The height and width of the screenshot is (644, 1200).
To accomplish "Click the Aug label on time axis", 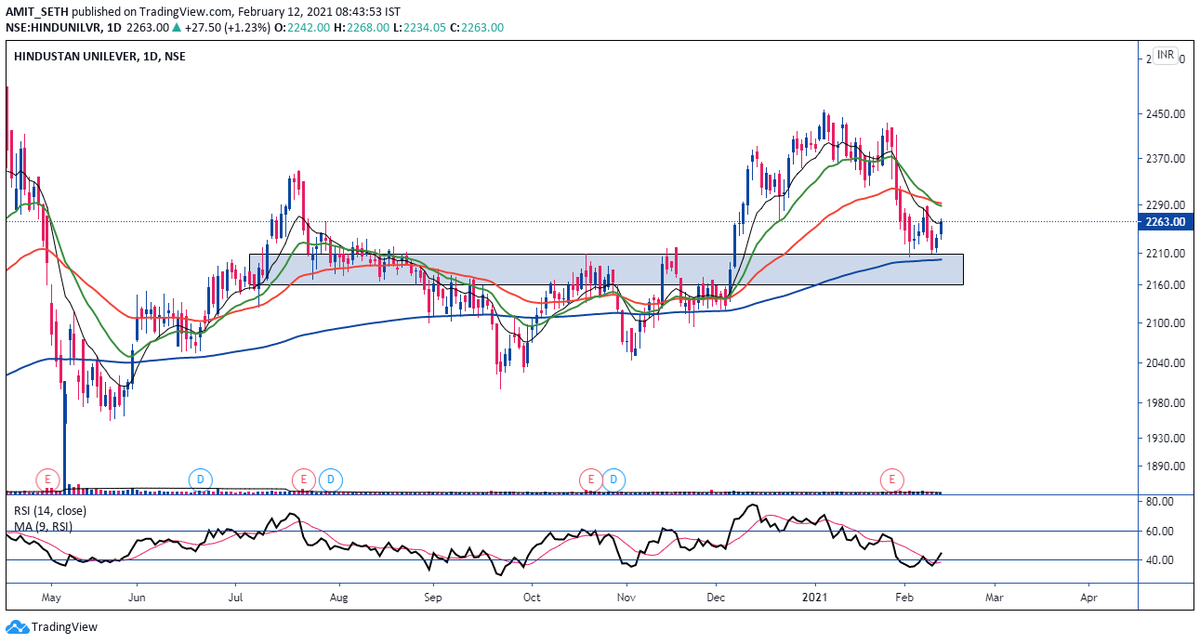I will pyautogui.click(x=338, y=596).
